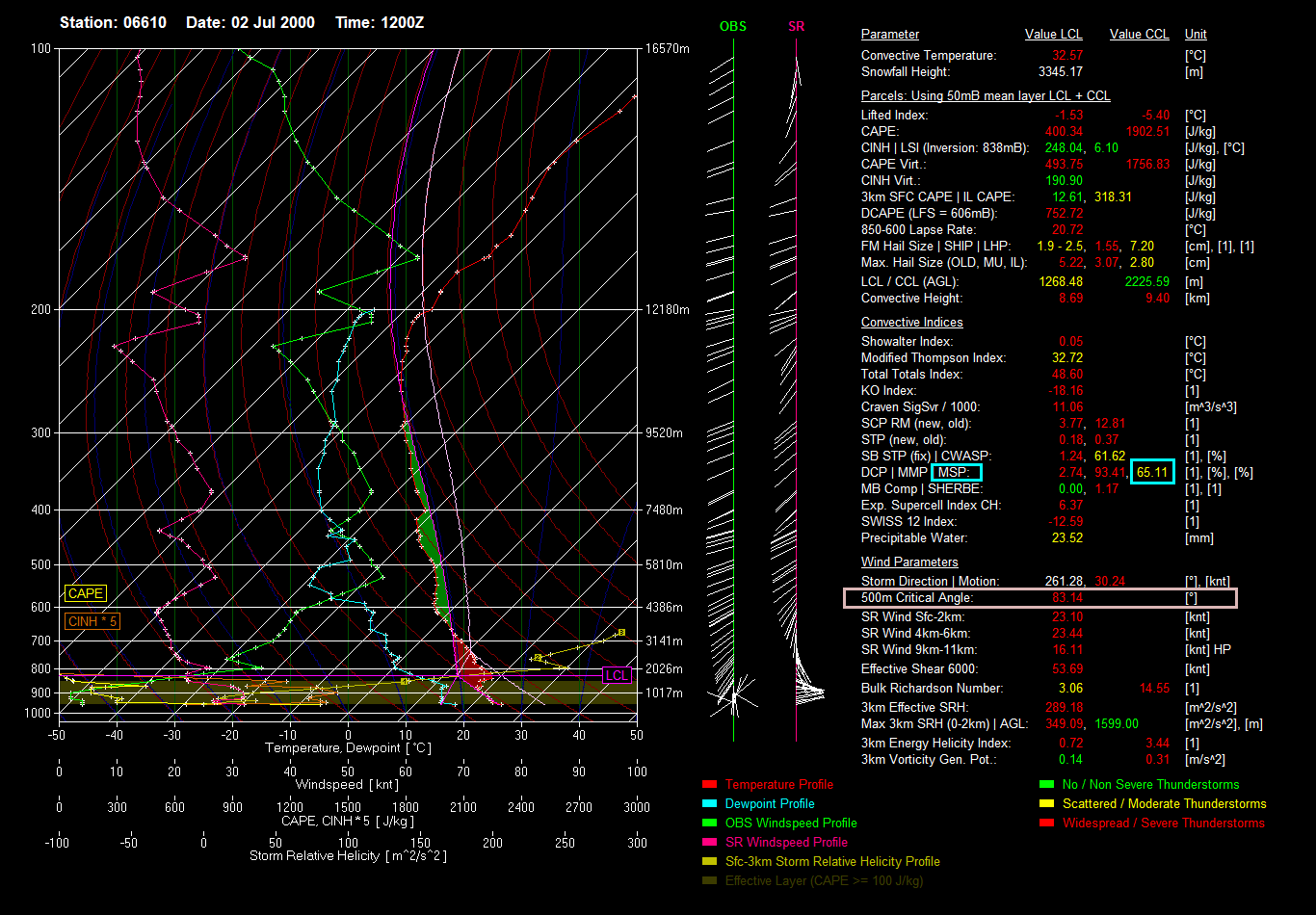Click the orange CINH * 5 label box
Screen dimensions: 1316x915
(92, 622)
